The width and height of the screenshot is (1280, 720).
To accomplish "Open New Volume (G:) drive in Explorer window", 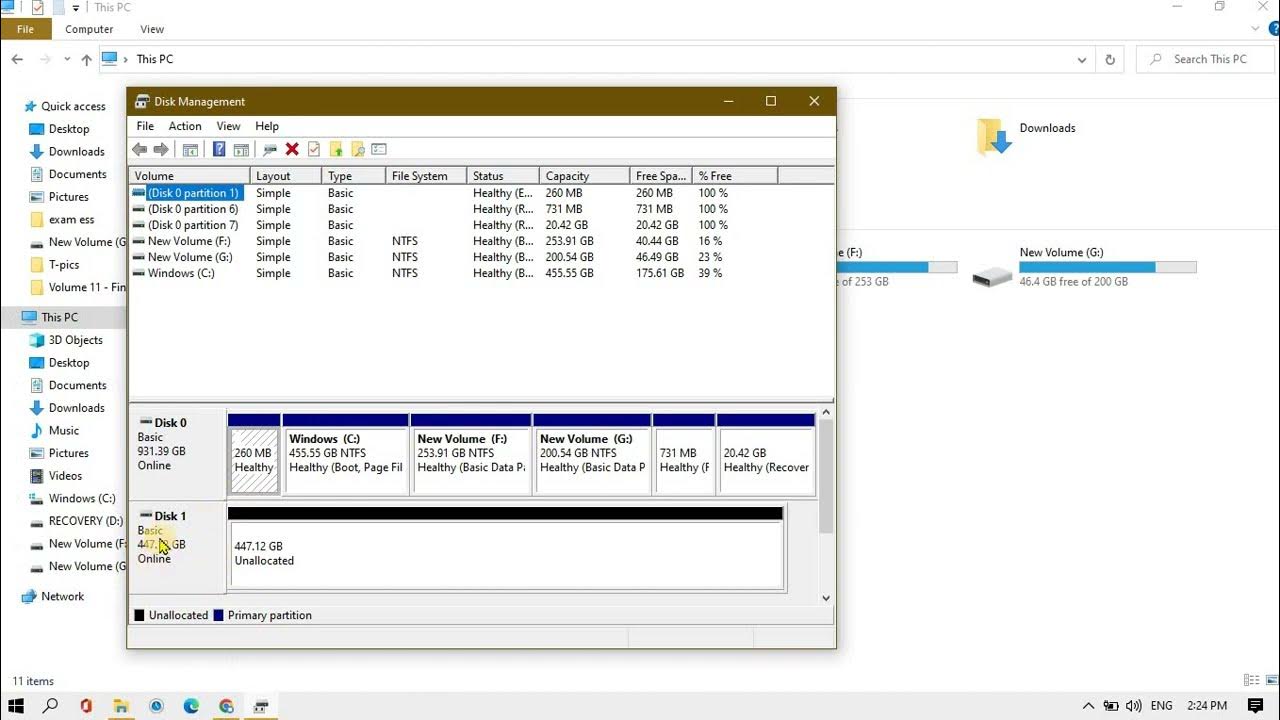I will click(1084, 268).
